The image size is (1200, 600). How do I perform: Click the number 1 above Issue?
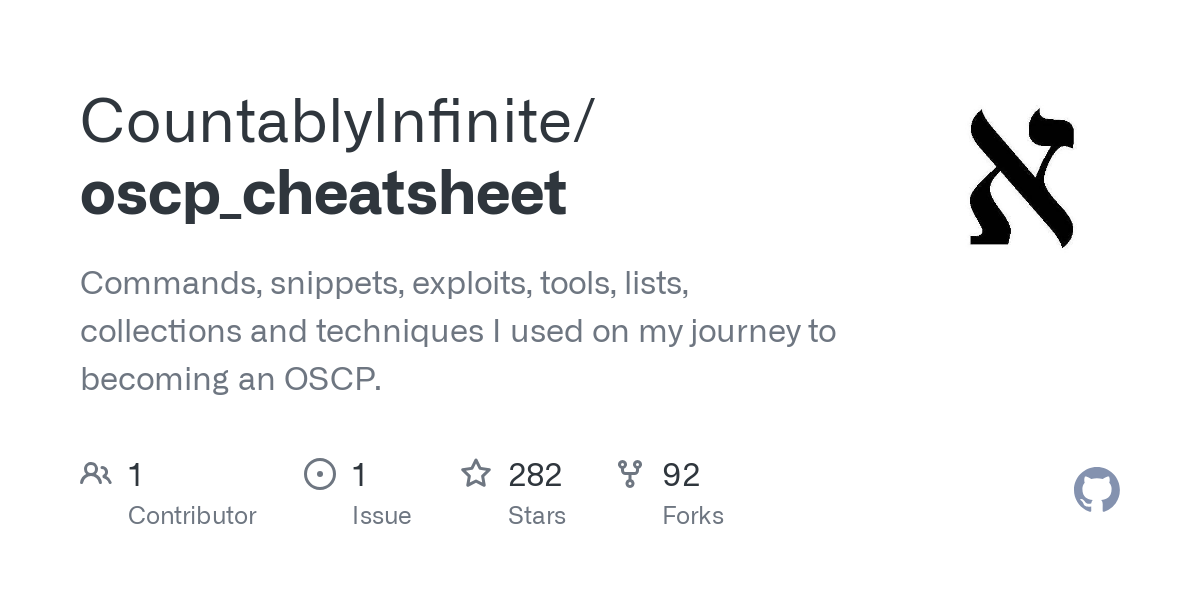[x=360, y=475]
